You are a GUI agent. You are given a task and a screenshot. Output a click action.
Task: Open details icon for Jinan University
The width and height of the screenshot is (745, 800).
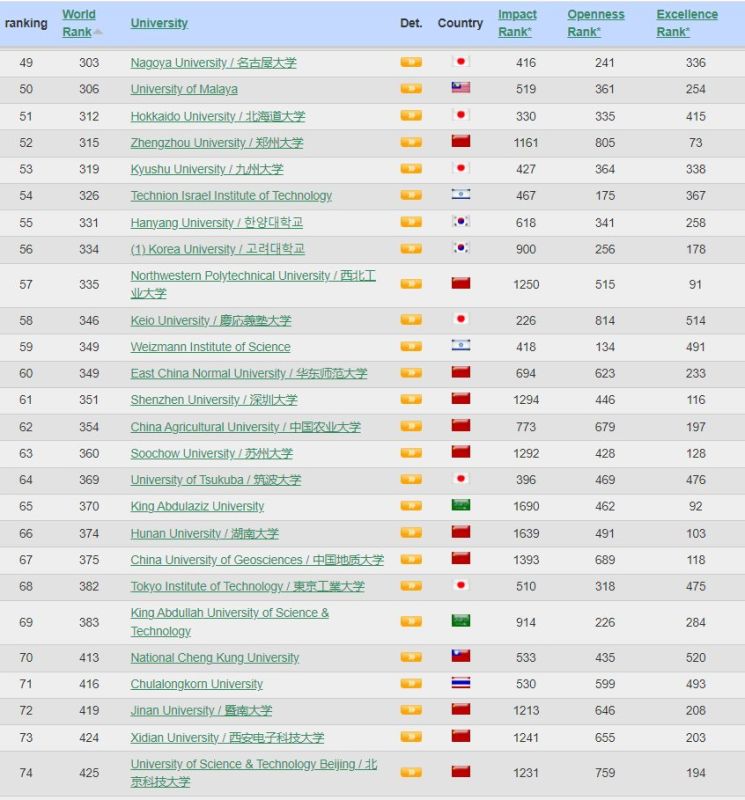(411, 710)
